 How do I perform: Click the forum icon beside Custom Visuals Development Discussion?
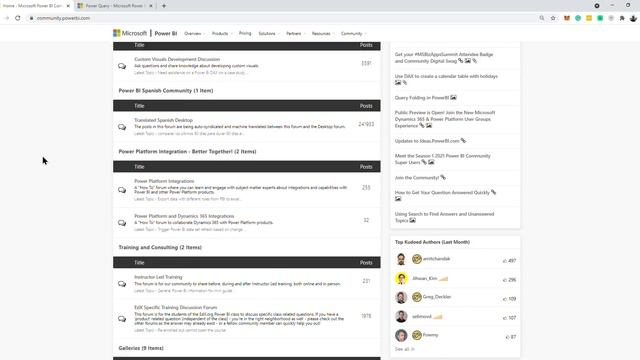click(x=122, y=66)
